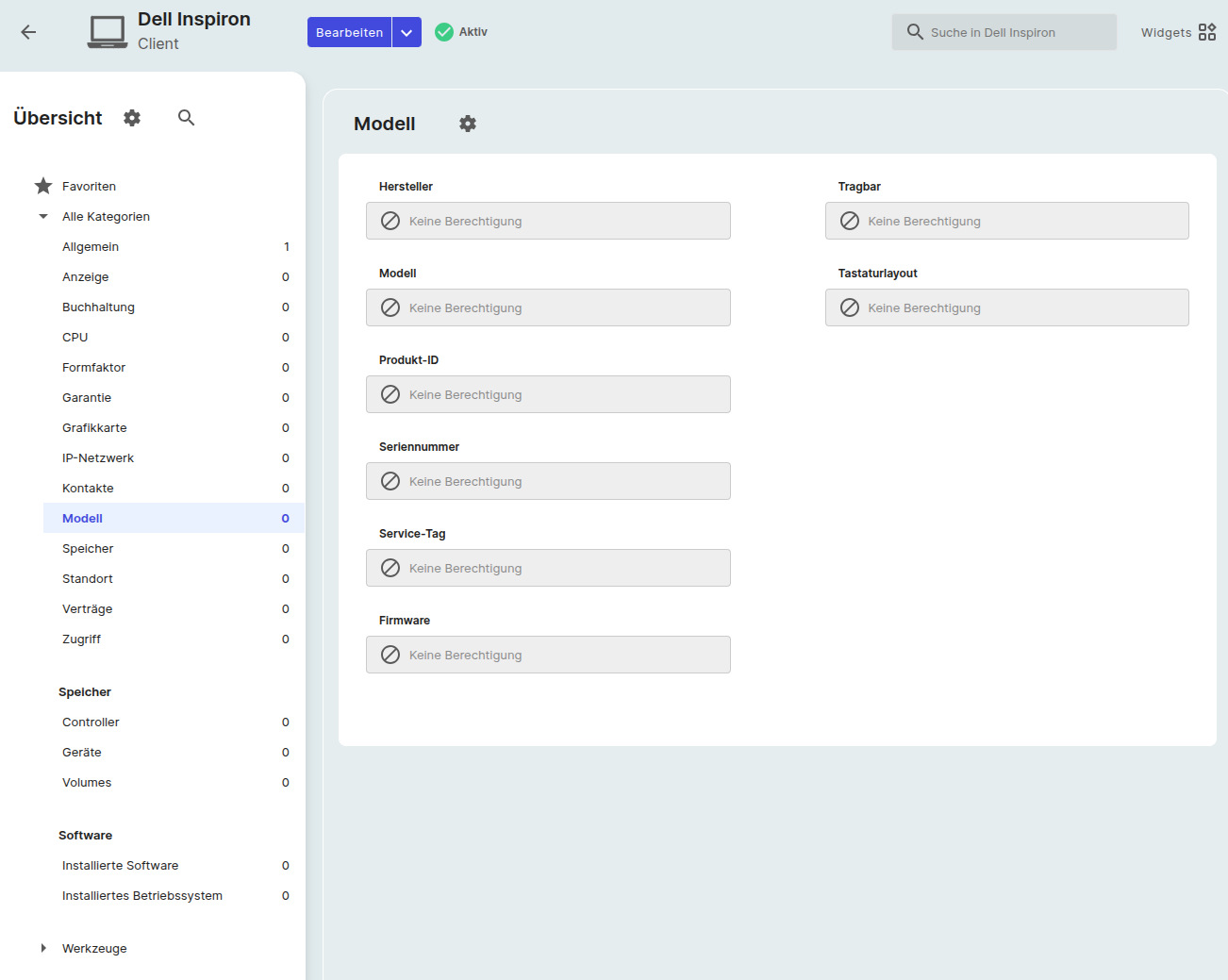Click the search magnifier beside Übersicht
Viewport: 1228px width, 980px height.
[x=186, y=118]
